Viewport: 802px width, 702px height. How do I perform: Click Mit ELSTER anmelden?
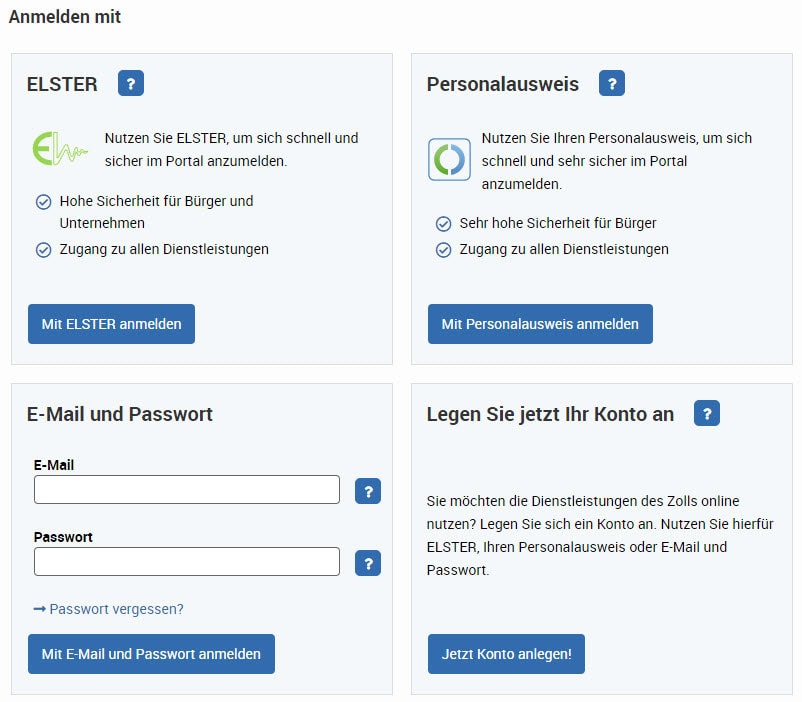click(111, 323)
